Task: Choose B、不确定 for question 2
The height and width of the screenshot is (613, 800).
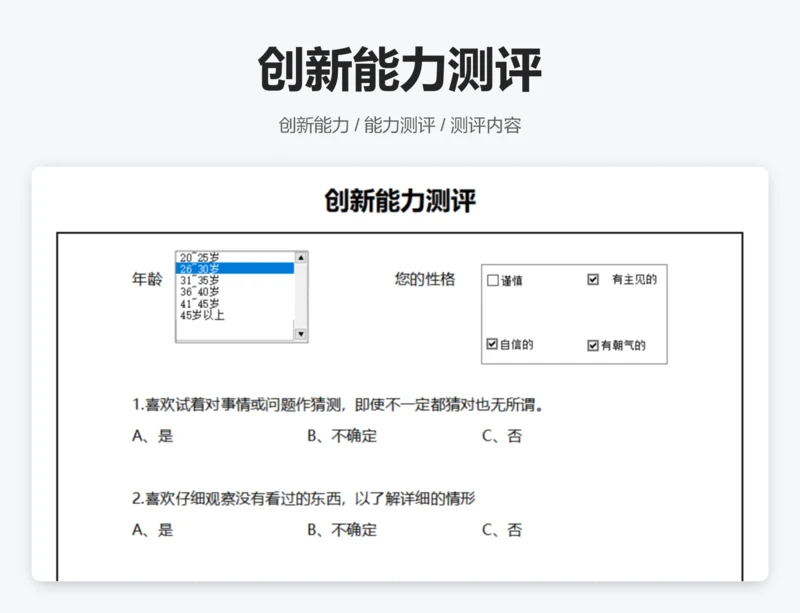Action: pyautogui.click(x=341, y=530)
